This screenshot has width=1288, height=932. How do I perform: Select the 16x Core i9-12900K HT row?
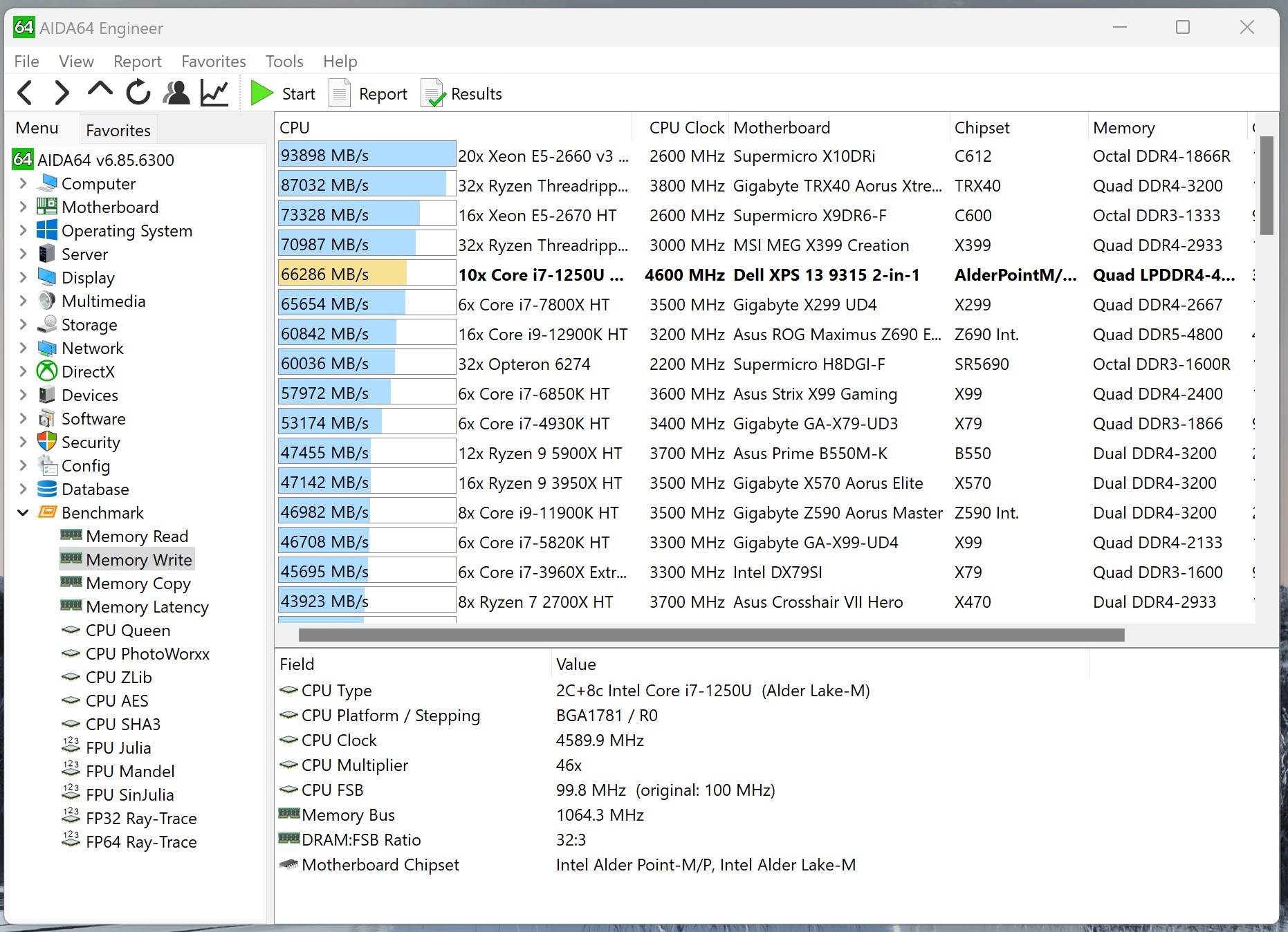[765, 335]
